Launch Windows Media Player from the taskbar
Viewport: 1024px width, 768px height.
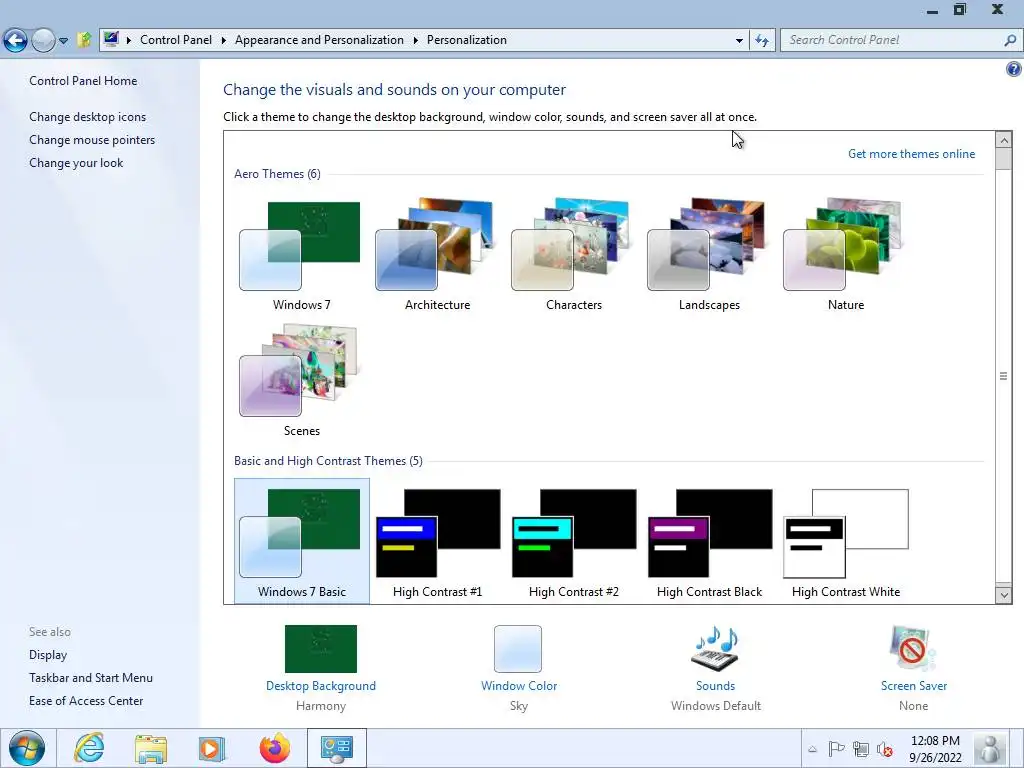click(x=212, y=748)
